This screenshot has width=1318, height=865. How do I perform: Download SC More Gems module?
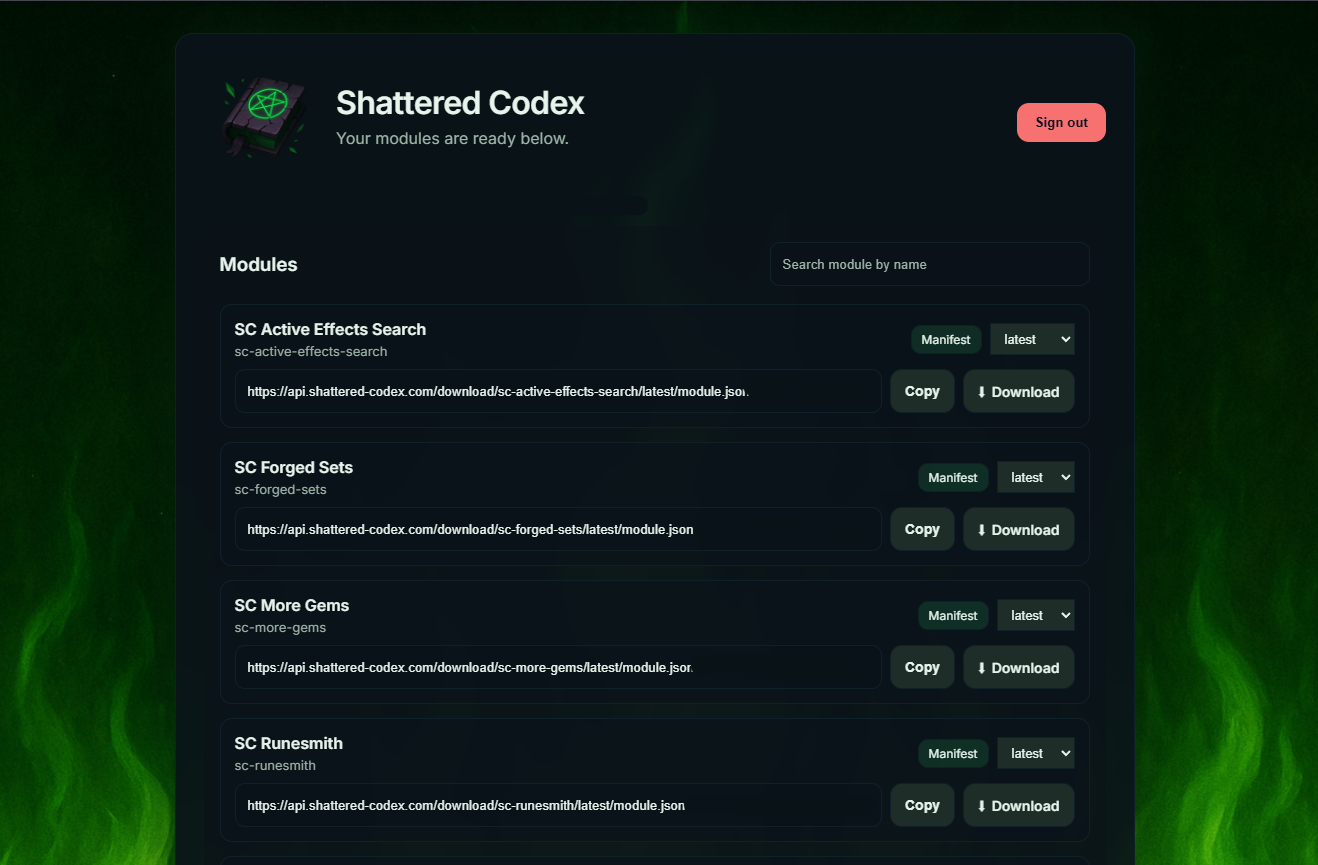pyautogui.click(x=1018, y=667)
